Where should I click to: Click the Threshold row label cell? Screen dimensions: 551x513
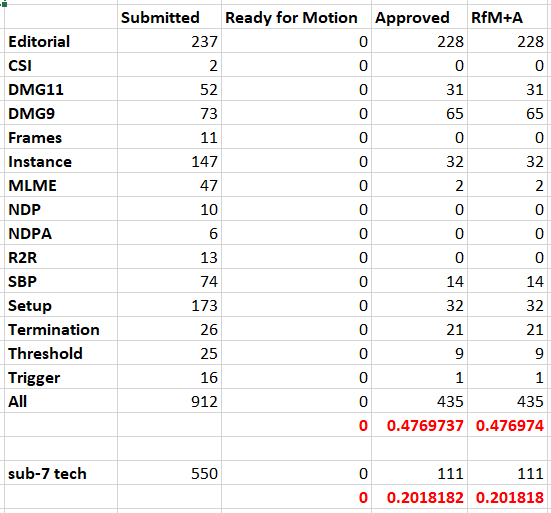pyautogui.click(x=61, y=353)
